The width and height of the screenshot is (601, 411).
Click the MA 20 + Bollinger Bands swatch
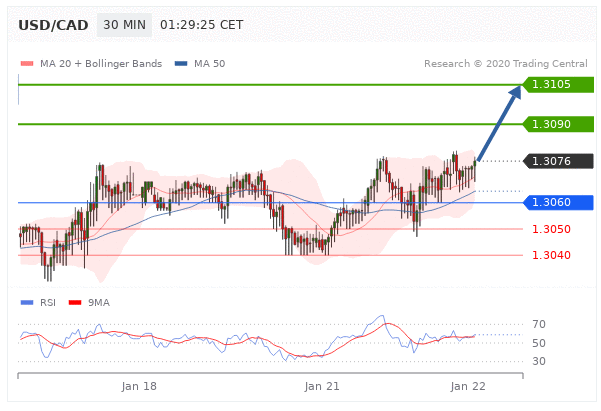[27, 64]
